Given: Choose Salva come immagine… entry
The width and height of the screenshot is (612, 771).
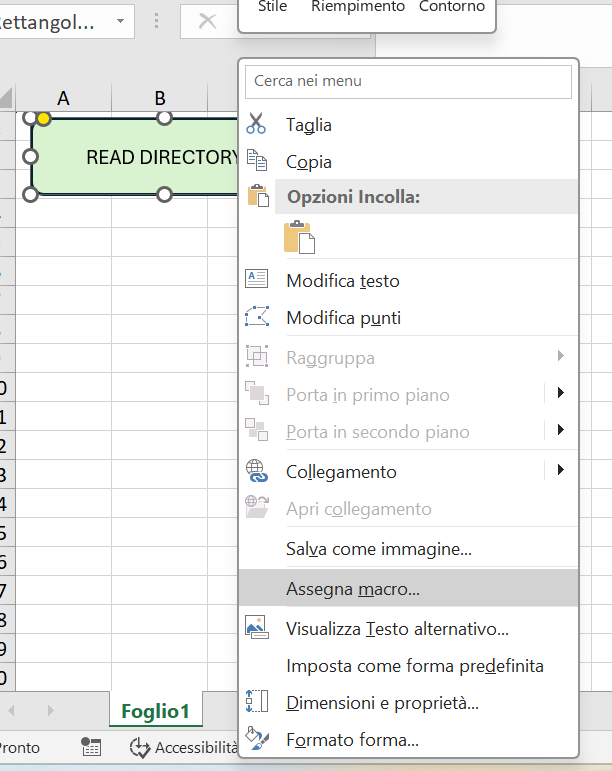Looking at the screenshot, I should (408, 549).
